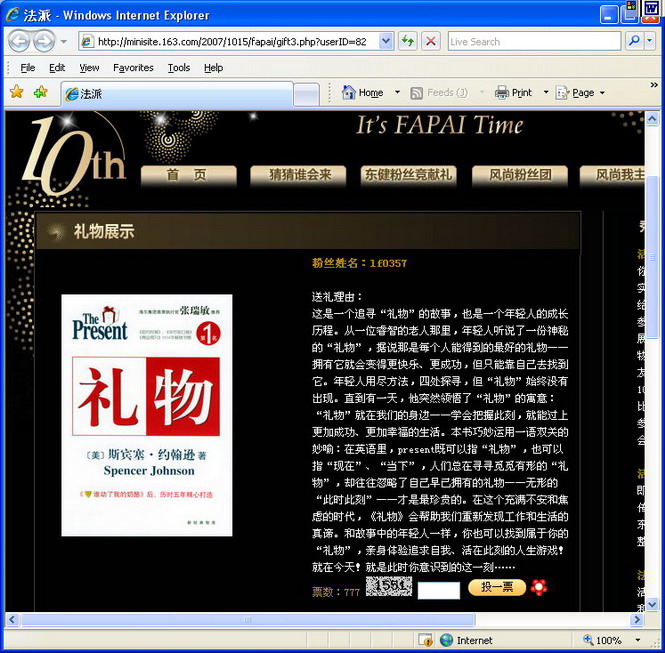Click the horizontal scroll left arrow
This screenshot has height=653, width=665.
12,620
